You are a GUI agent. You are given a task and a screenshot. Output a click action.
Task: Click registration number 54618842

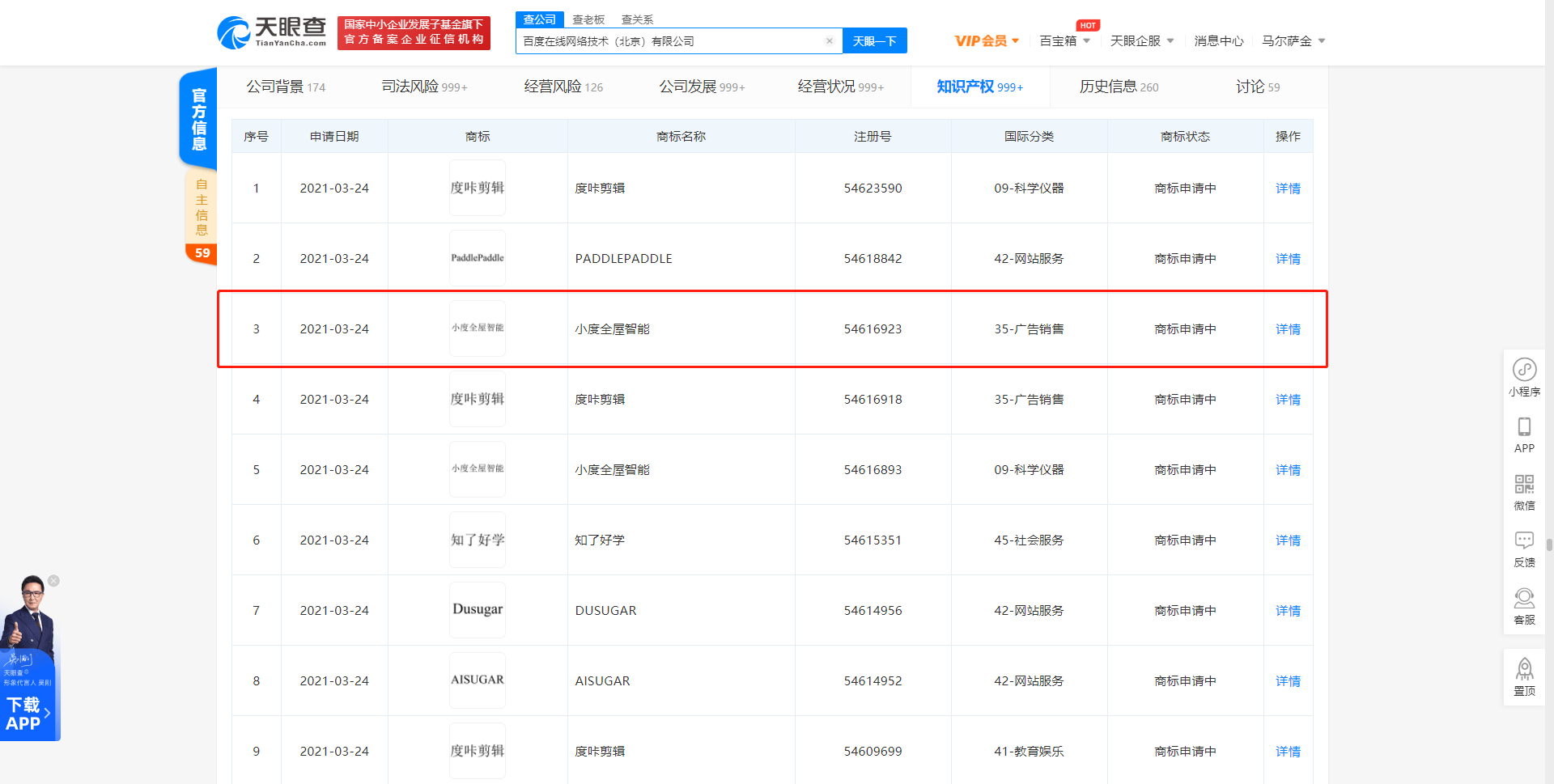pos(873,258)
